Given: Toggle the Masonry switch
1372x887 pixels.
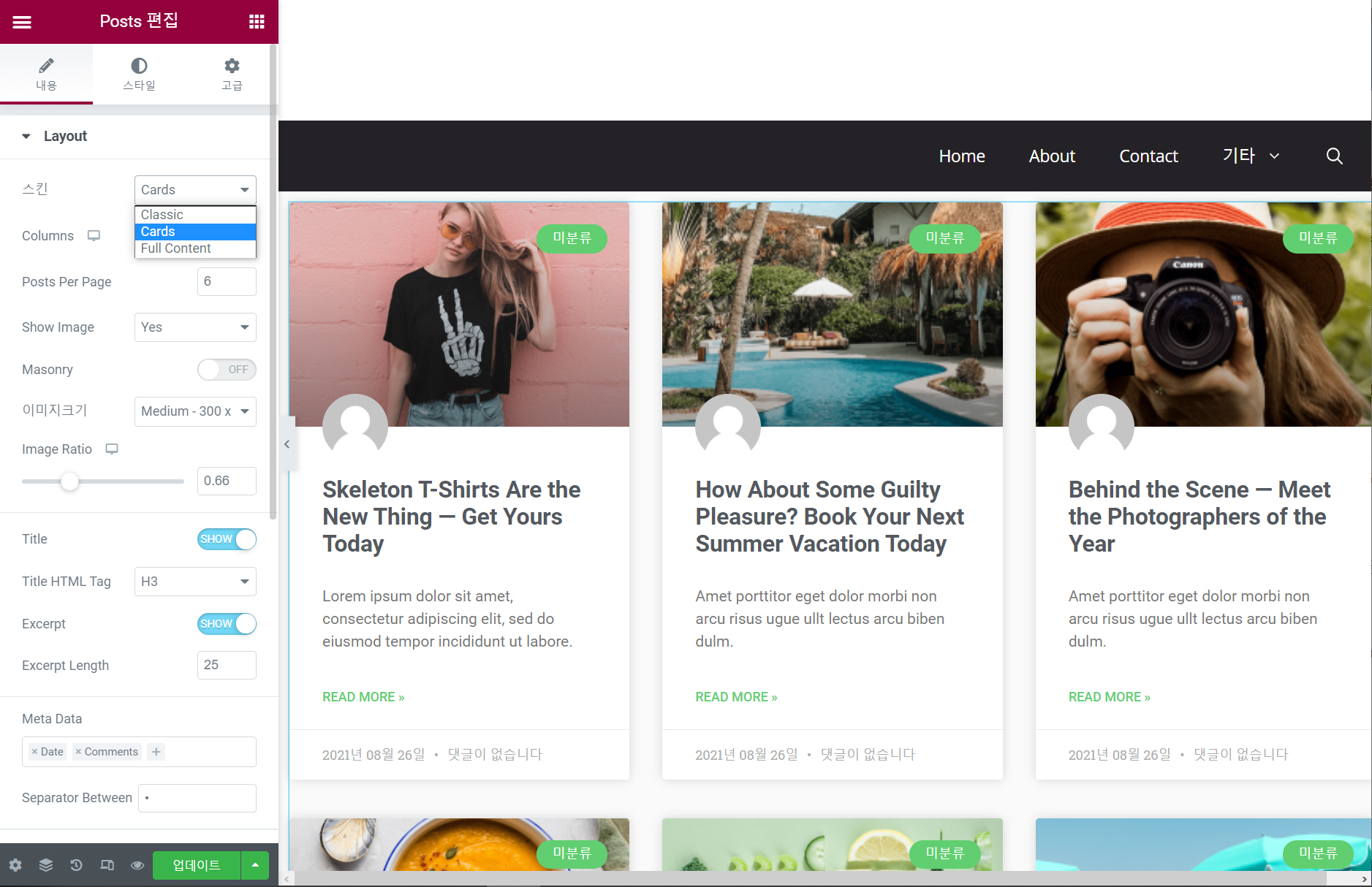Looking at the screenshot, I should coord(227,370).
